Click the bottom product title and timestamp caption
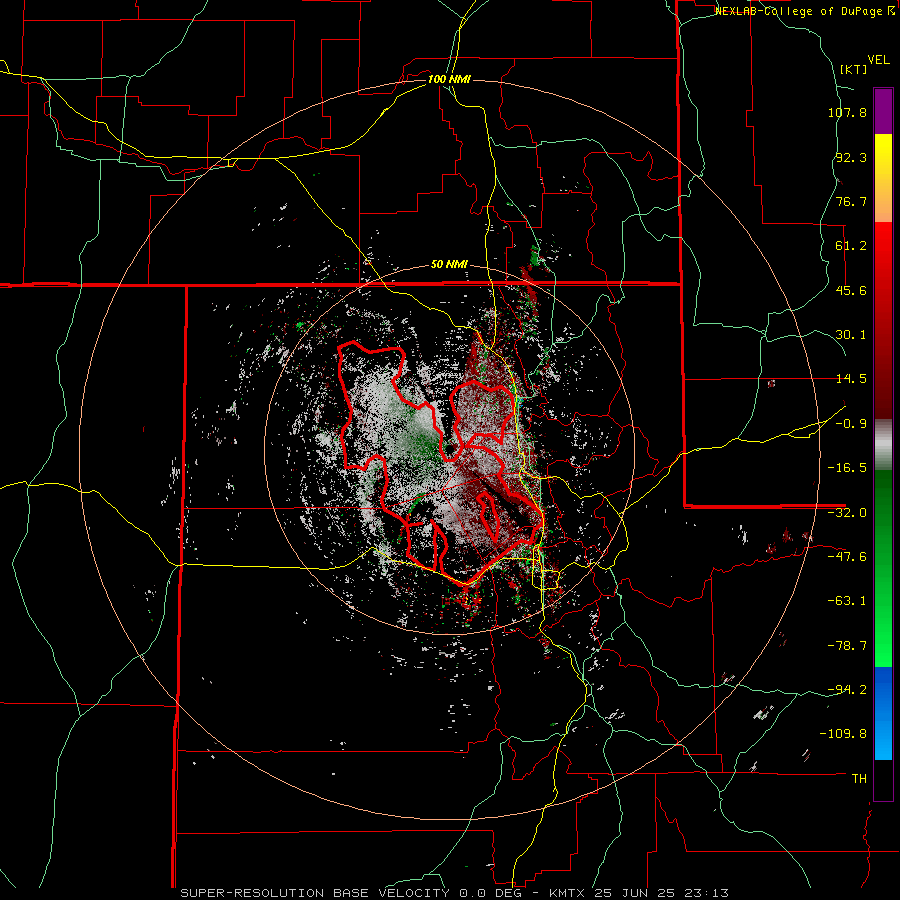This screenshot has height=900, width=900. pos(455,893)
